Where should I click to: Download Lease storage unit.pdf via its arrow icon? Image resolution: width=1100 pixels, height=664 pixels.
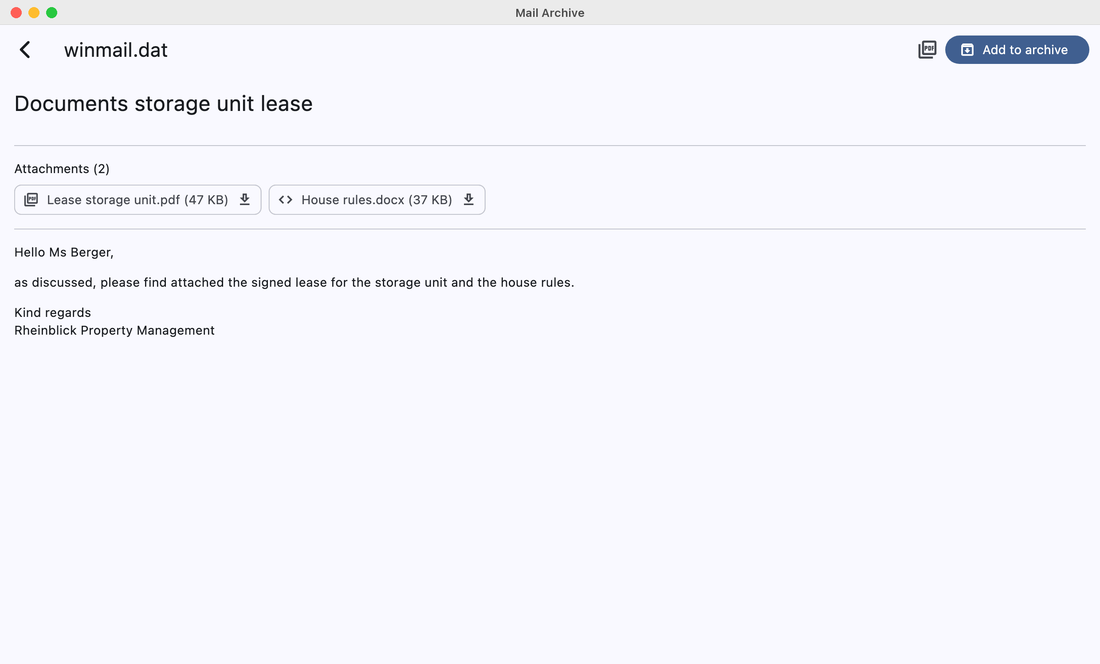point(245,200)
